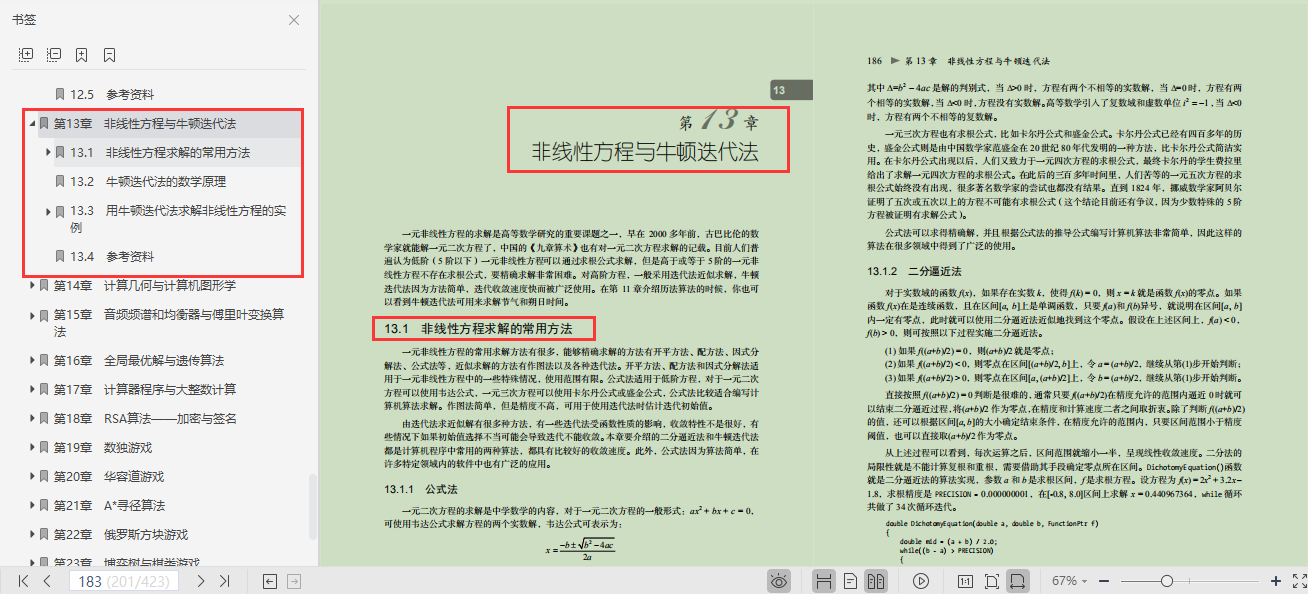
Task: Click the fit width icon
Action: pos(1019,579)
